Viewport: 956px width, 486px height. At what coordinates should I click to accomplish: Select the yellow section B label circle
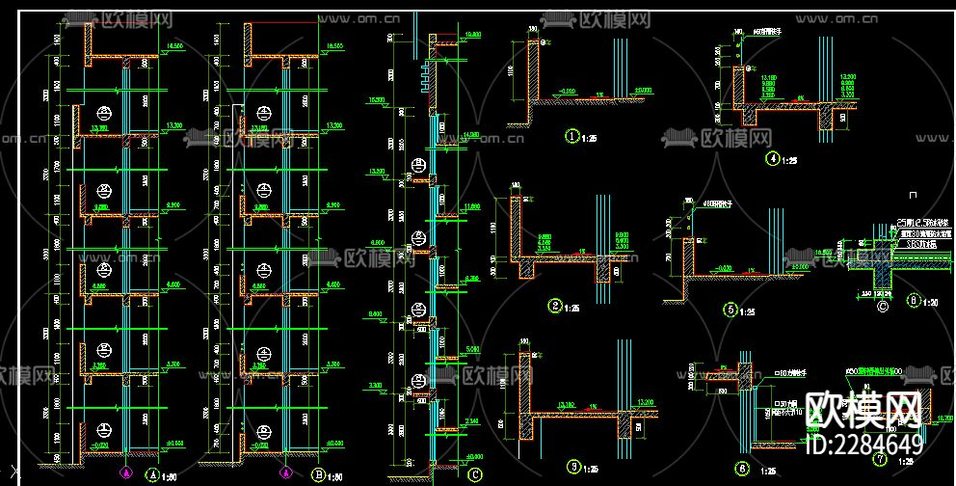(x=318, y=474)
